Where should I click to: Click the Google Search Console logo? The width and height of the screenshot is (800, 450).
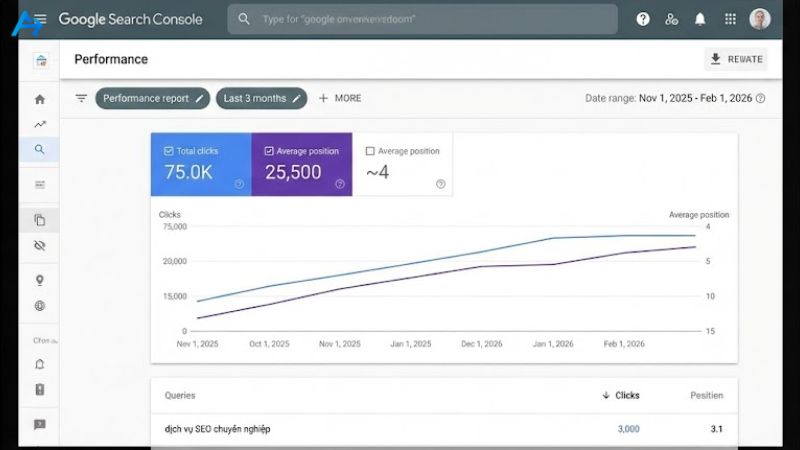(131, 19)
